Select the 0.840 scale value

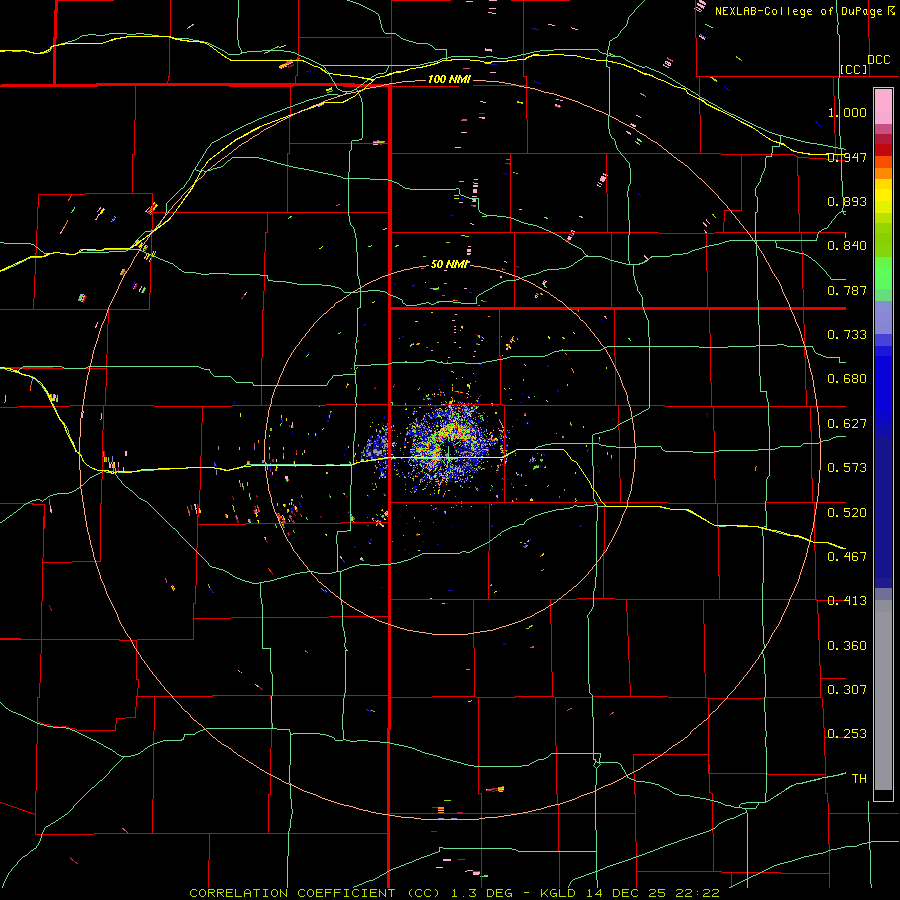point(847,246)
